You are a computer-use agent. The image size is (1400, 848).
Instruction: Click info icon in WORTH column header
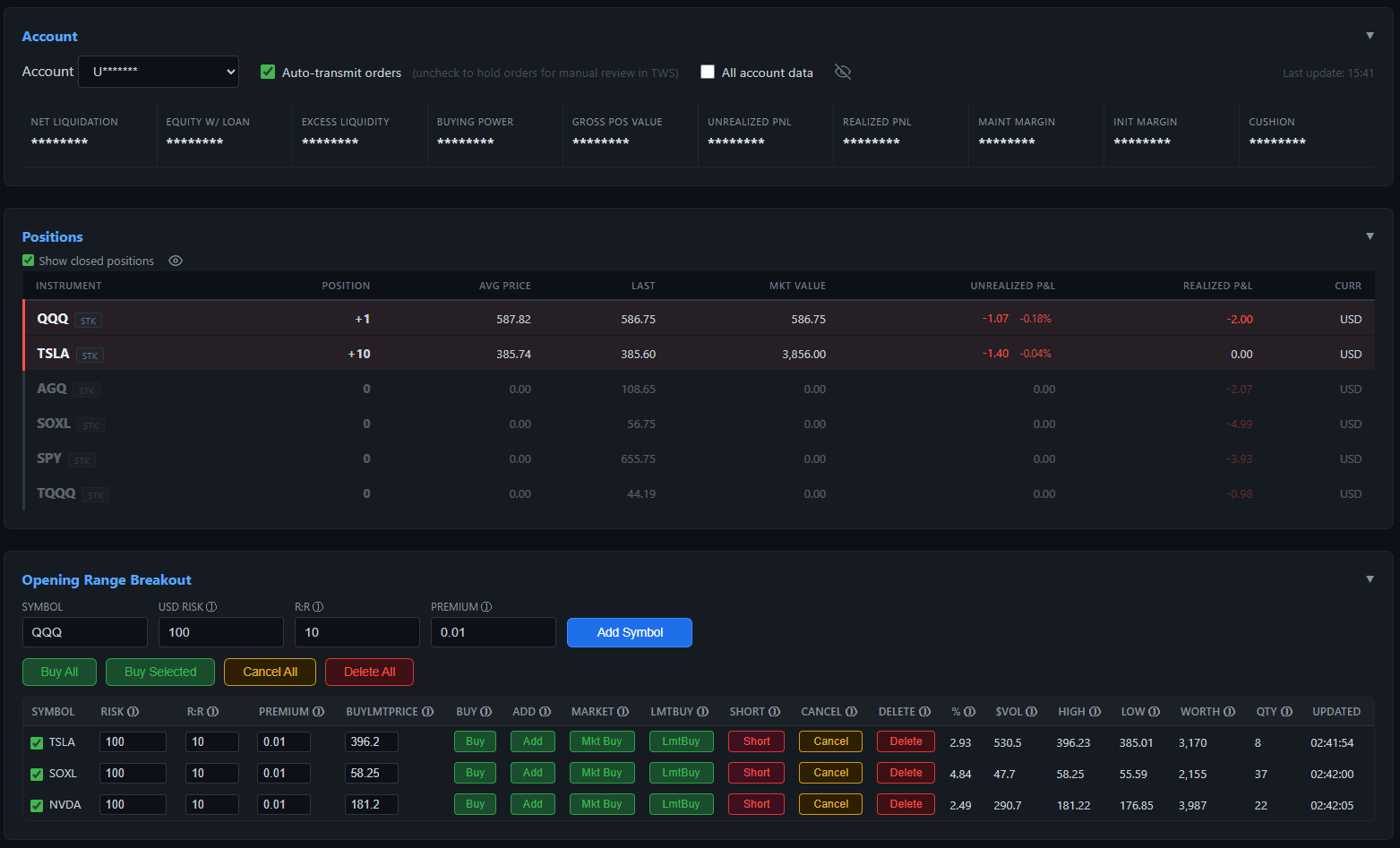click(x=1230, y=712)
